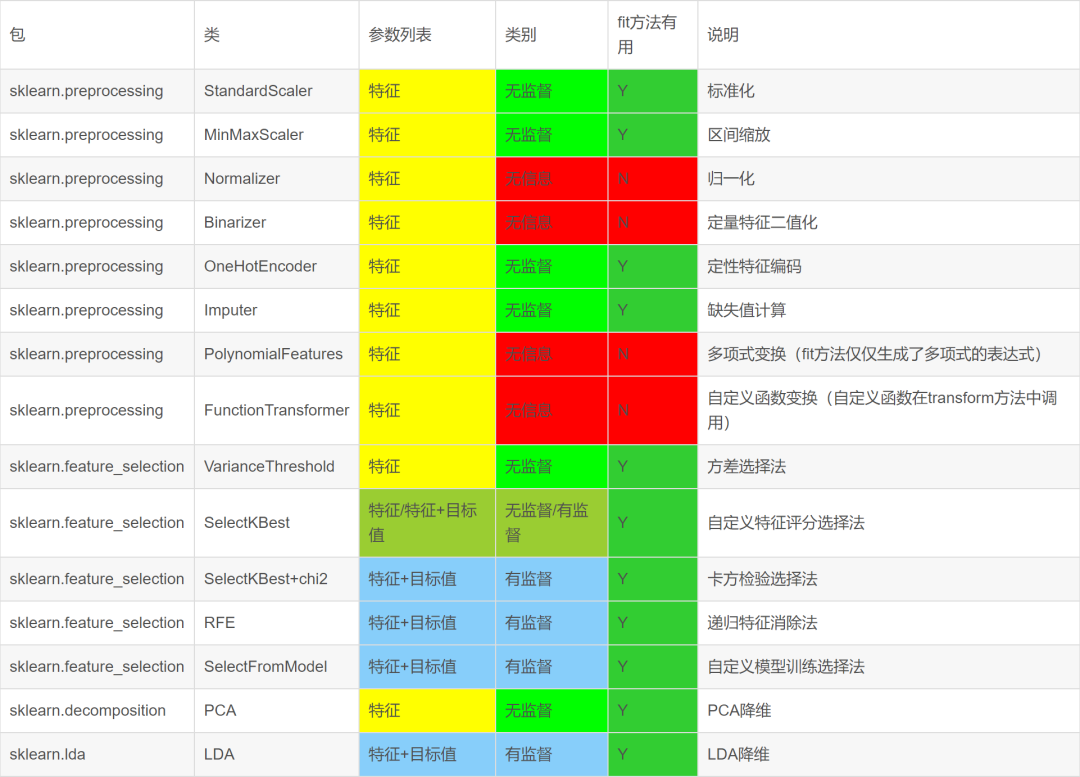This screenshot has height=777, width=1080.
Task: Click the description '自定义模型训练选择法'
Action: click(889, 667)
